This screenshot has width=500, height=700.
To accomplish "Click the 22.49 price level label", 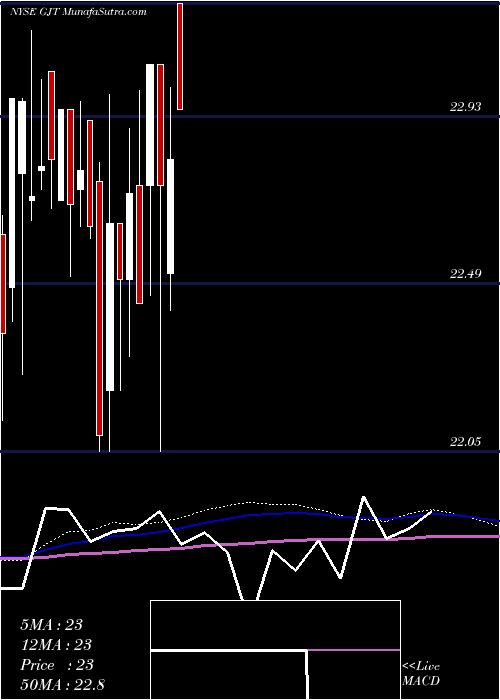I will coord(466,274).
